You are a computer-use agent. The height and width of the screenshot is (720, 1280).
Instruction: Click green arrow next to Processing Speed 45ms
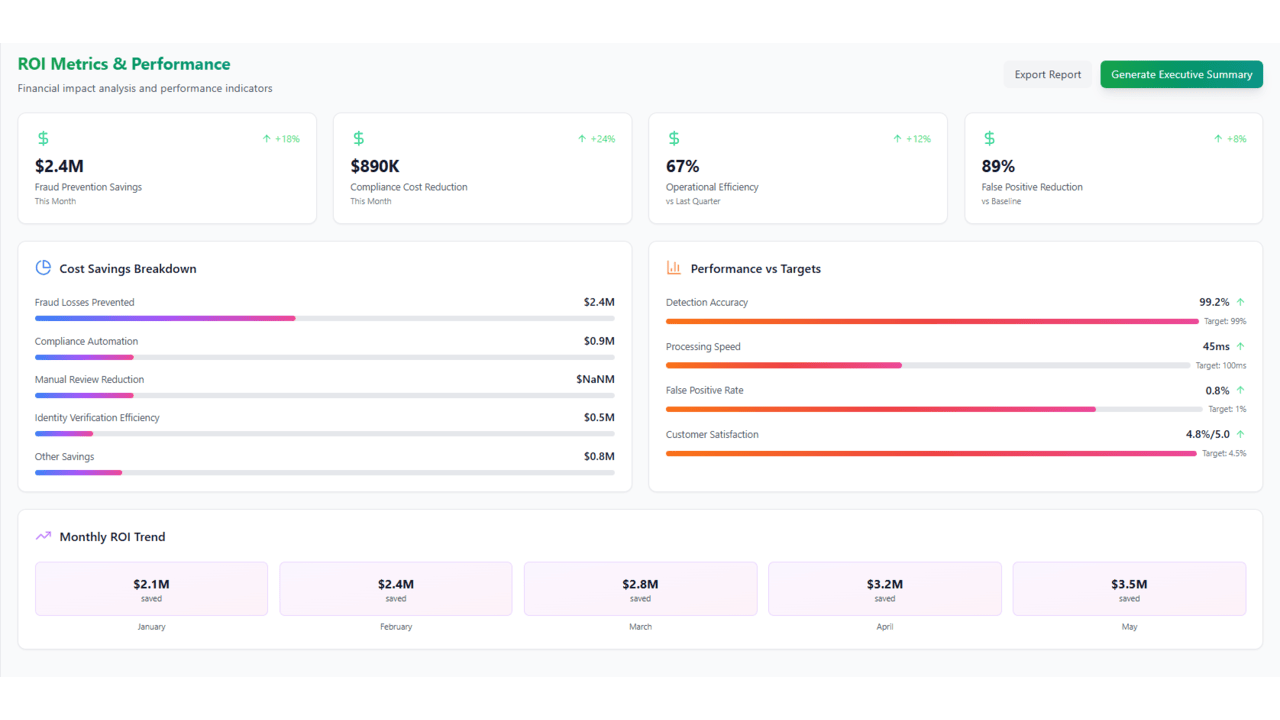(x=1240, y=346)
